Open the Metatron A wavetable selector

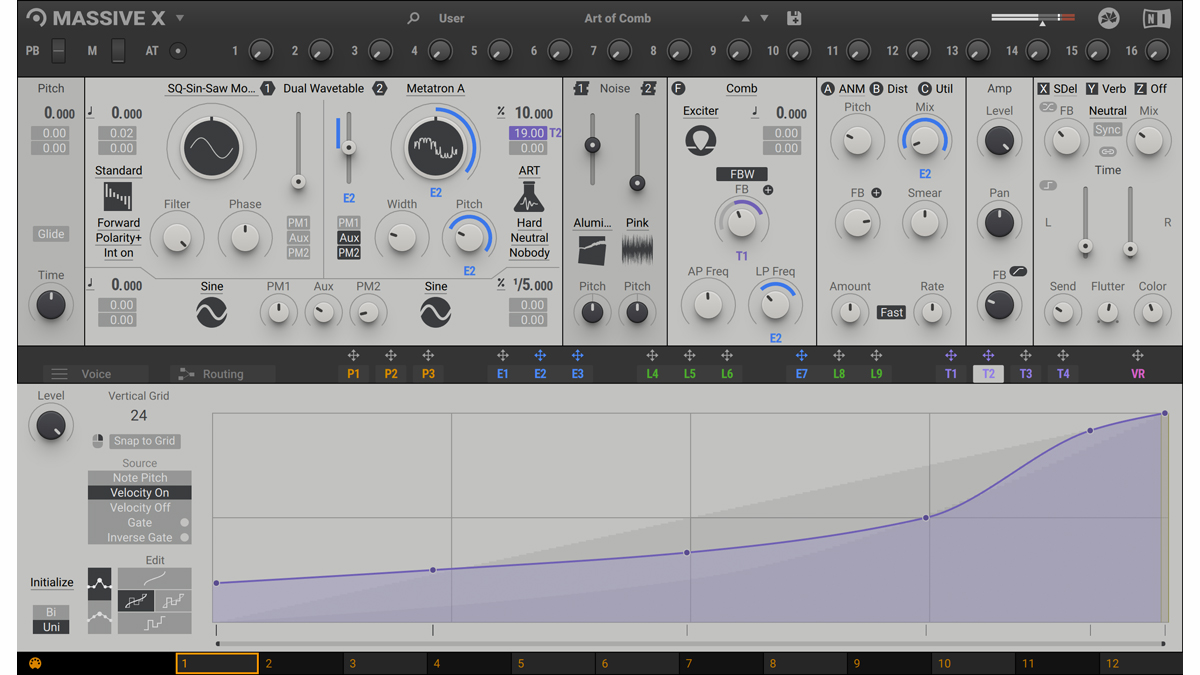pos(435,88)
